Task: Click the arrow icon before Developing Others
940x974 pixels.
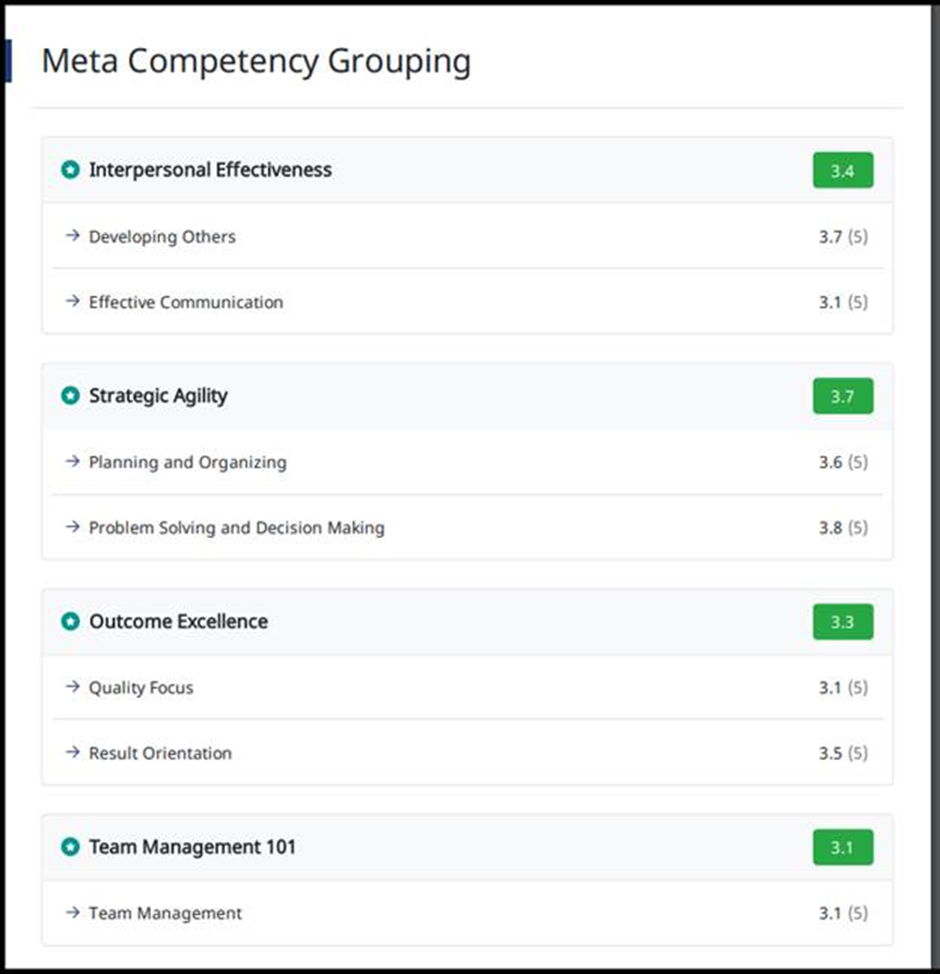Action: tap(73, 235)
